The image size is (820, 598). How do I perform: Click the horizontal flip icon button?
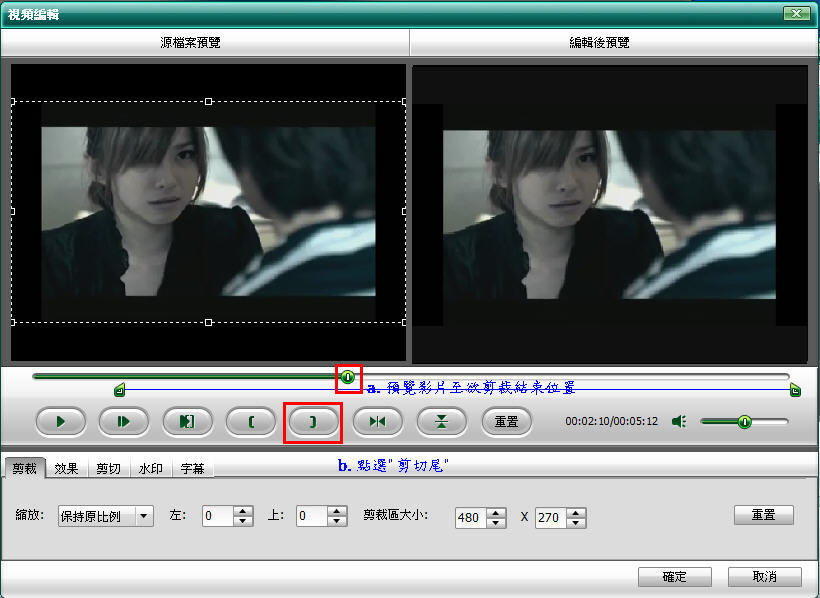coord(377,422)
